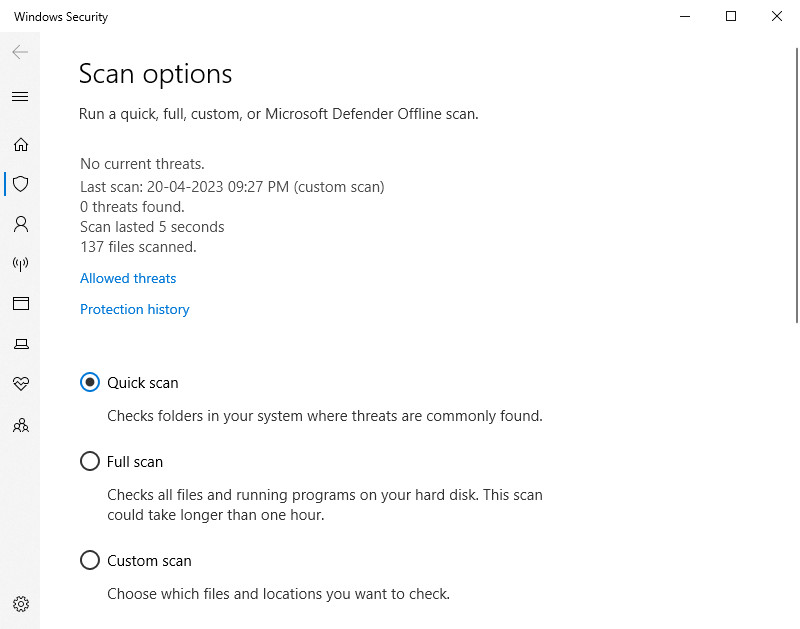Open Virus & threat protection shield icon
This screenshot has width=800, height=629.
20,184
